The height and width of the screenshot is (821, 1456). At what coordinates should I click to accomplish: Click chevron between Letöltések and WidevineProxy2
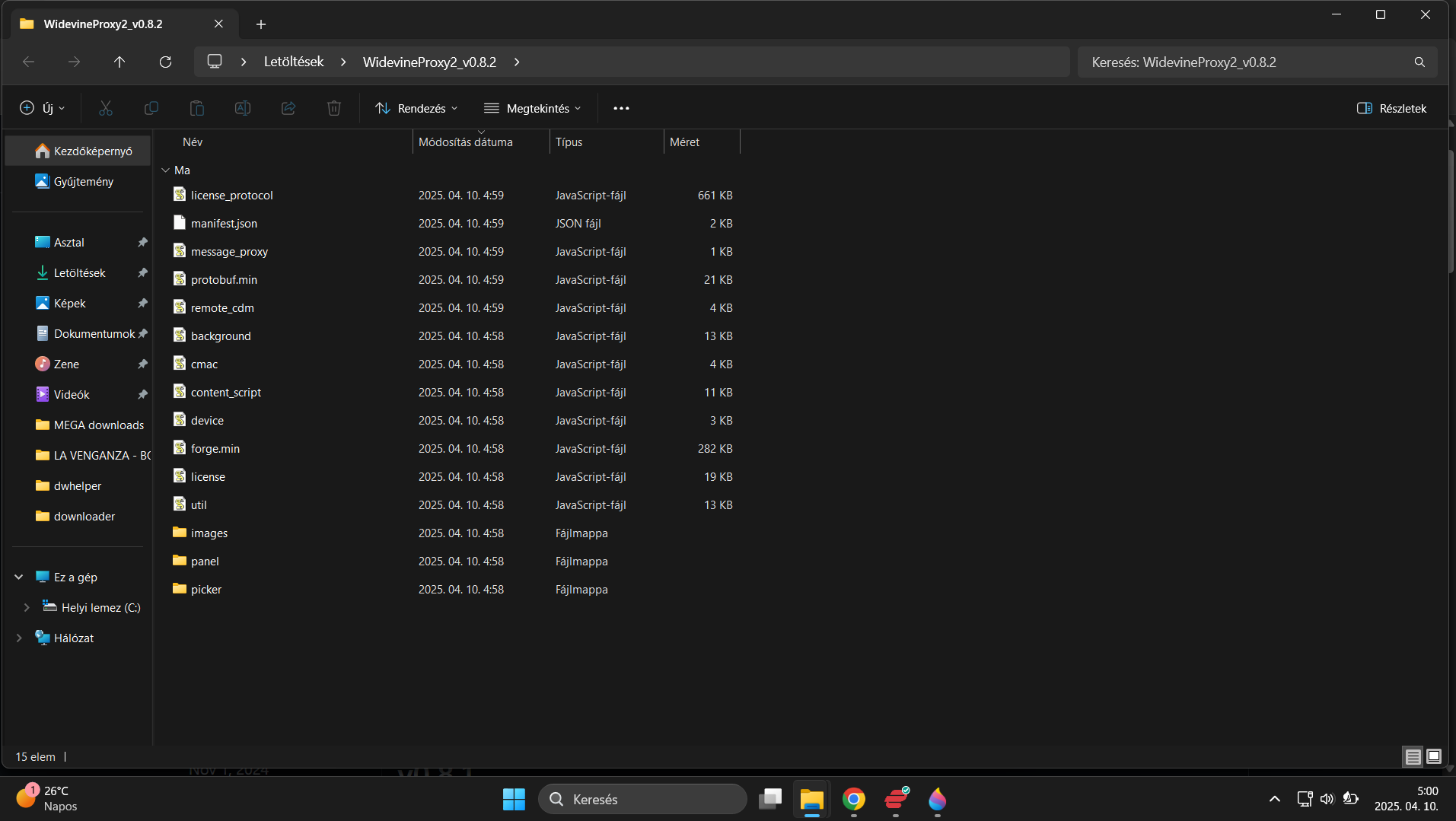click(x=343, y=62)
